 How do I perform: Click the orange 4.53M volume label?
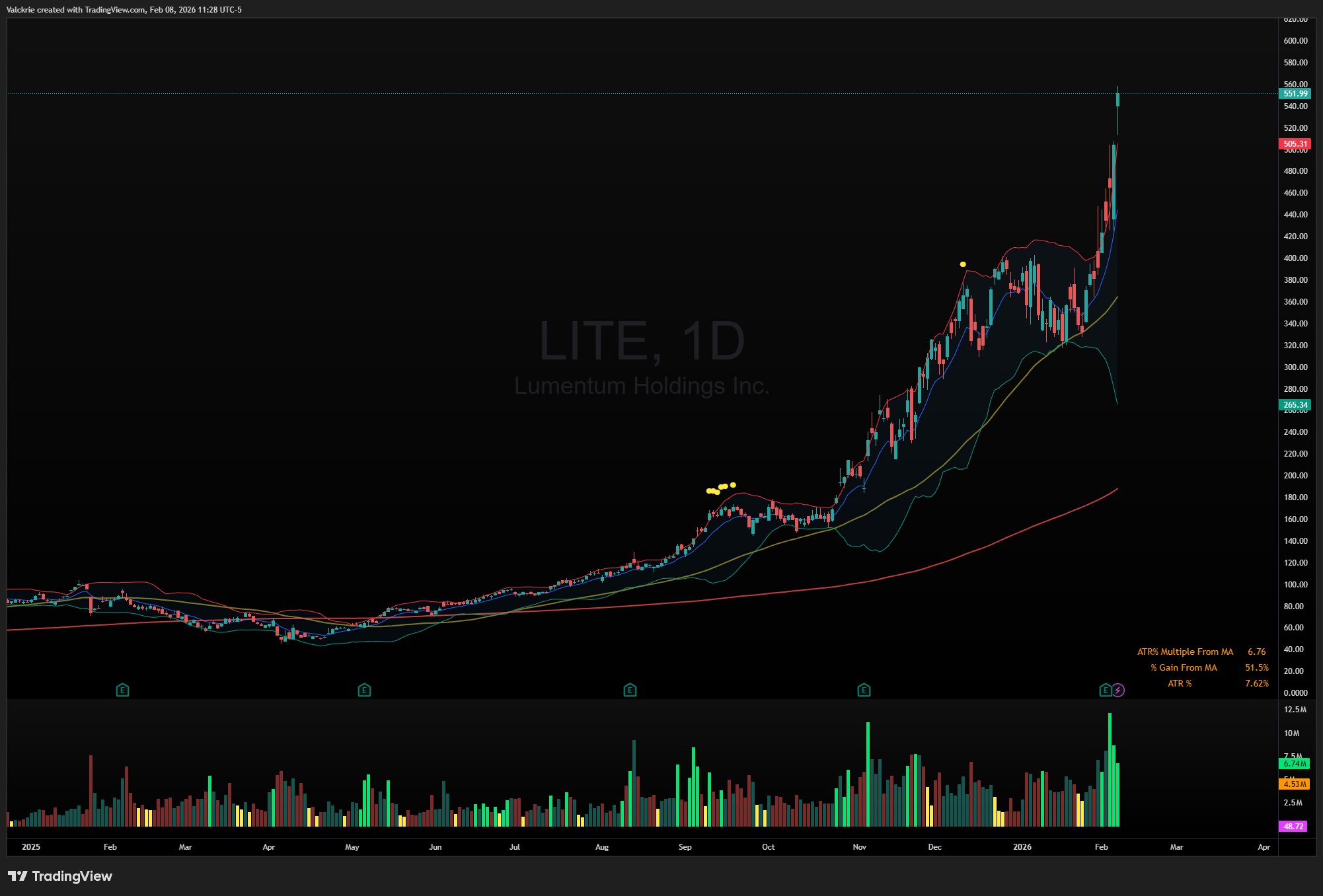[x=1295, y=784]
